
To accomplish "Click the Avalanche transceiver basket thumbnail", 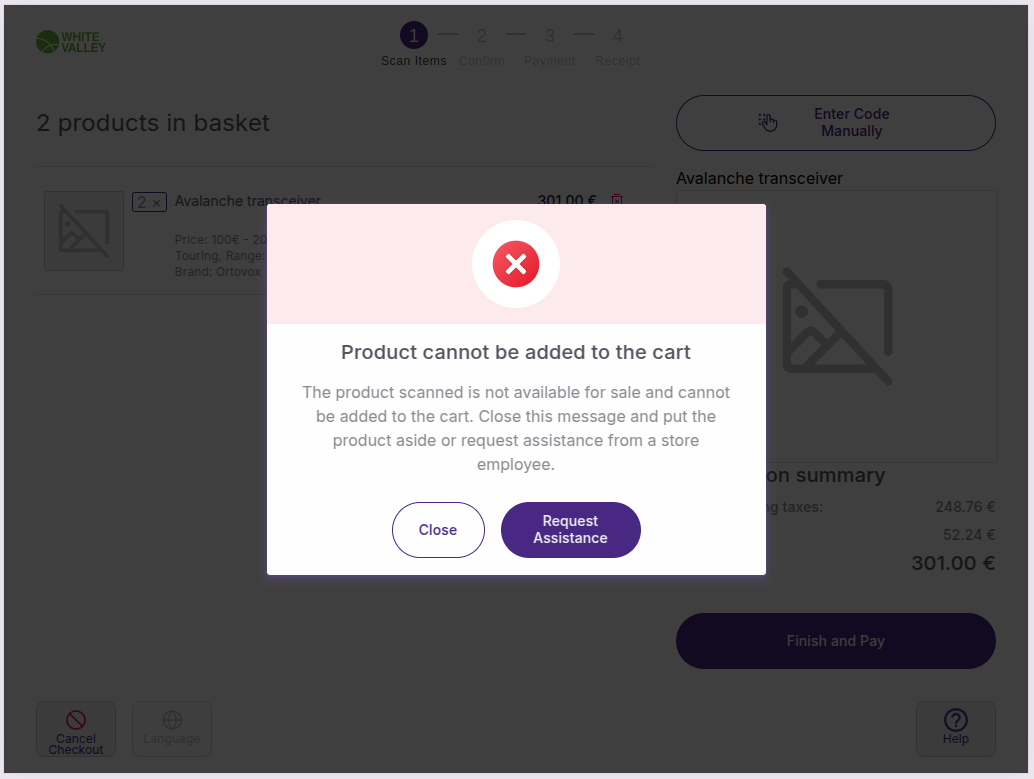I will tap(84, 231).
